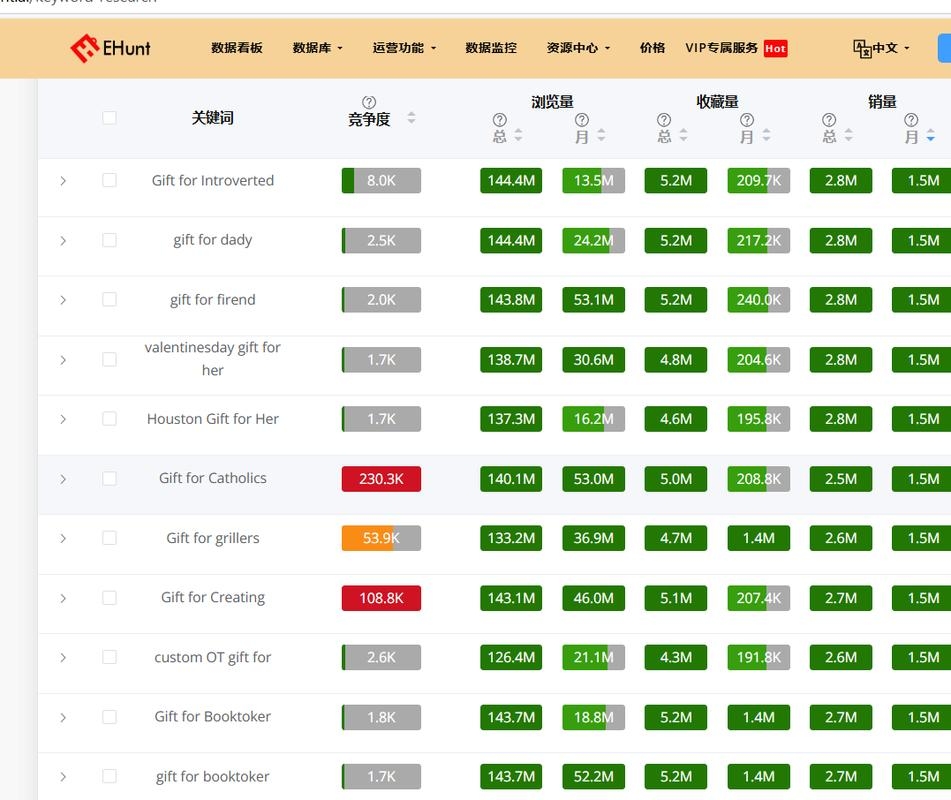Click the Hot badge beside VIP专属服务
Screen dimensions: 951x800
[775, 47]
